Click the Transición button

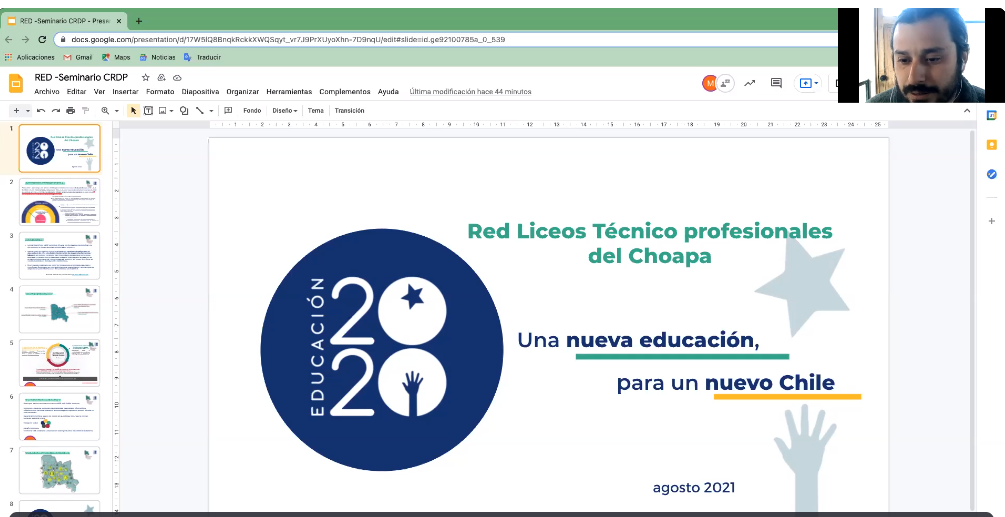coord(349,111)
